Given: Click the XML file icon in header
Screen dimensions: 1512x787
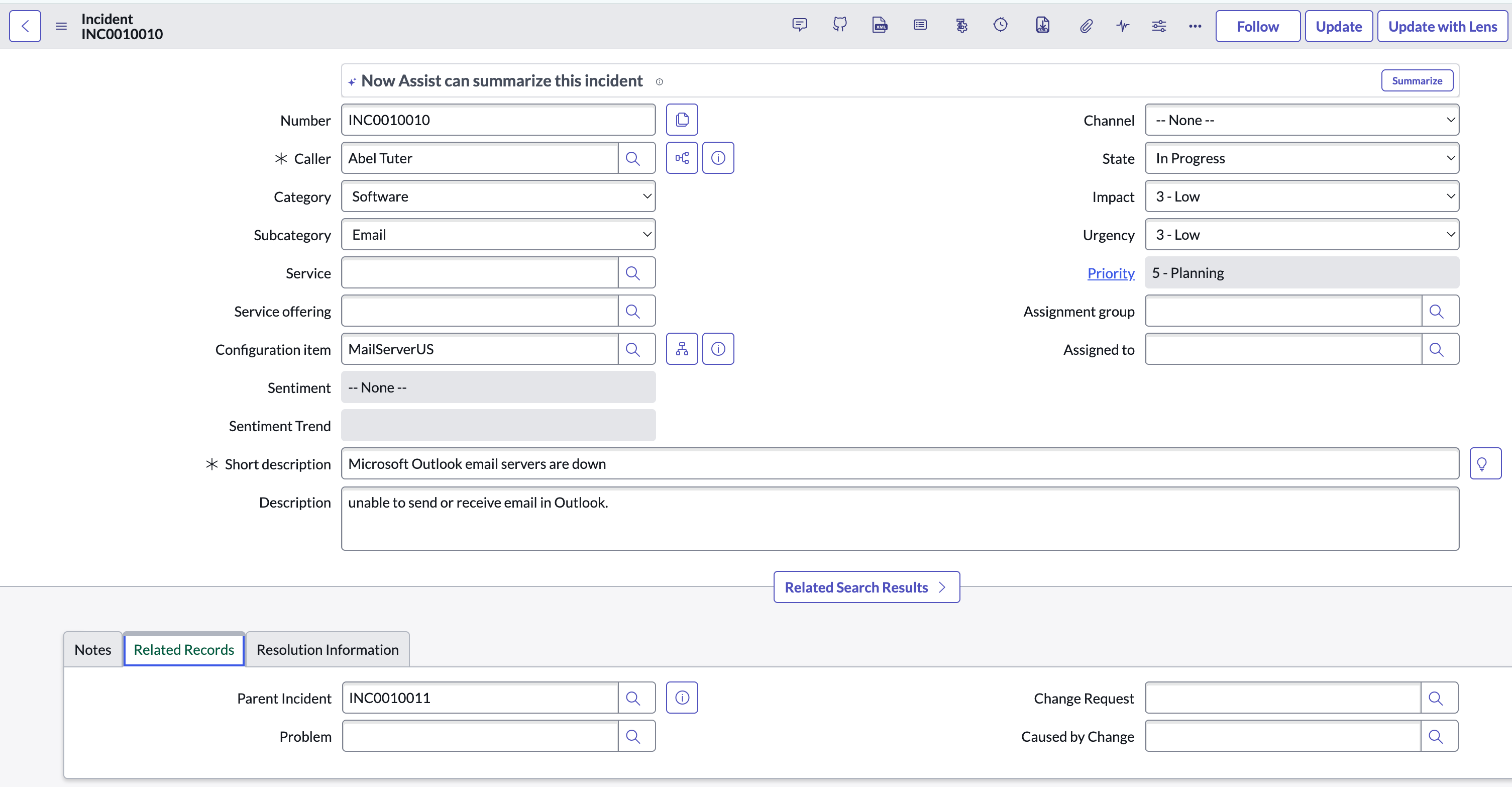Looking at the screenshot, I should pos(880,25).
